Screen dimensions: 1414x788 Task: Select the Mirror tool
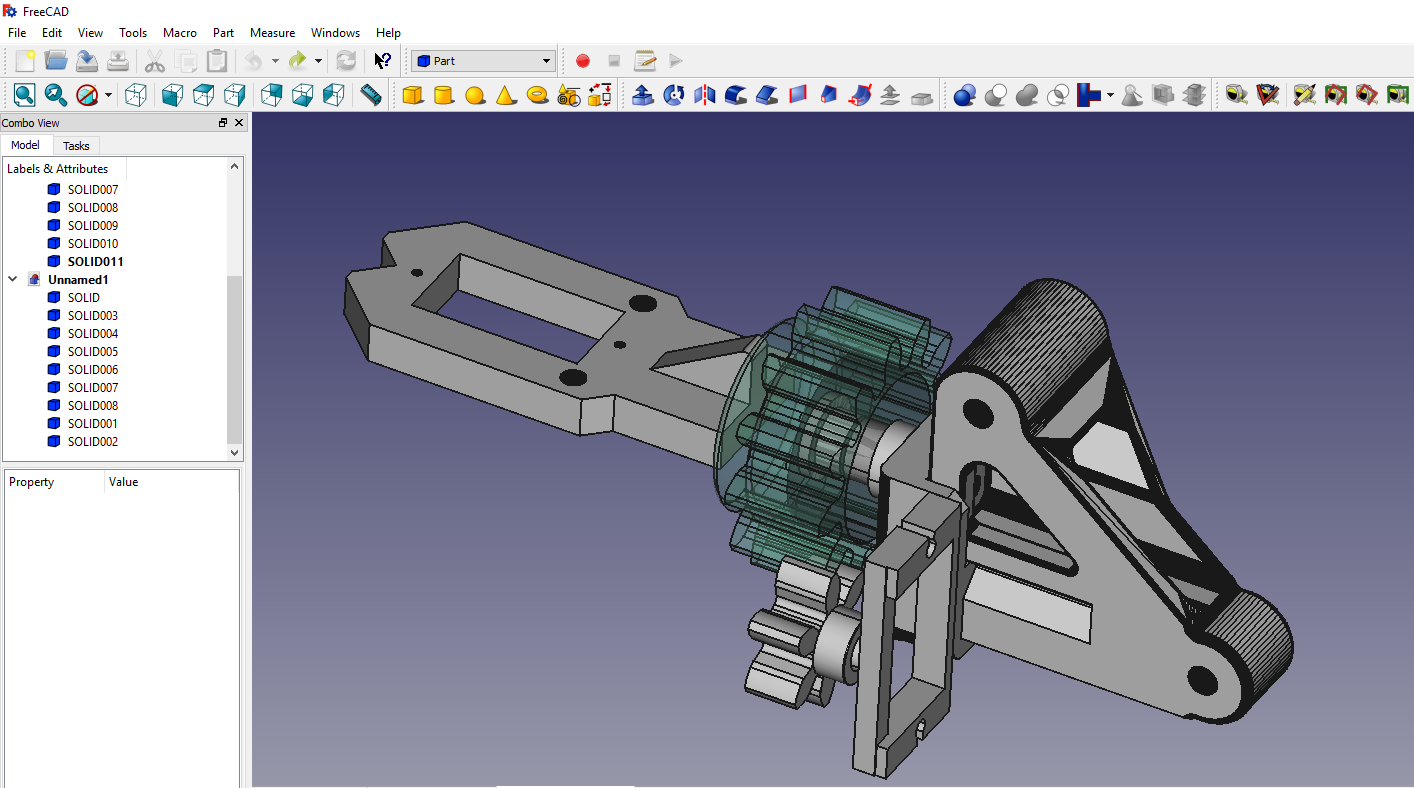click(705, 95)
